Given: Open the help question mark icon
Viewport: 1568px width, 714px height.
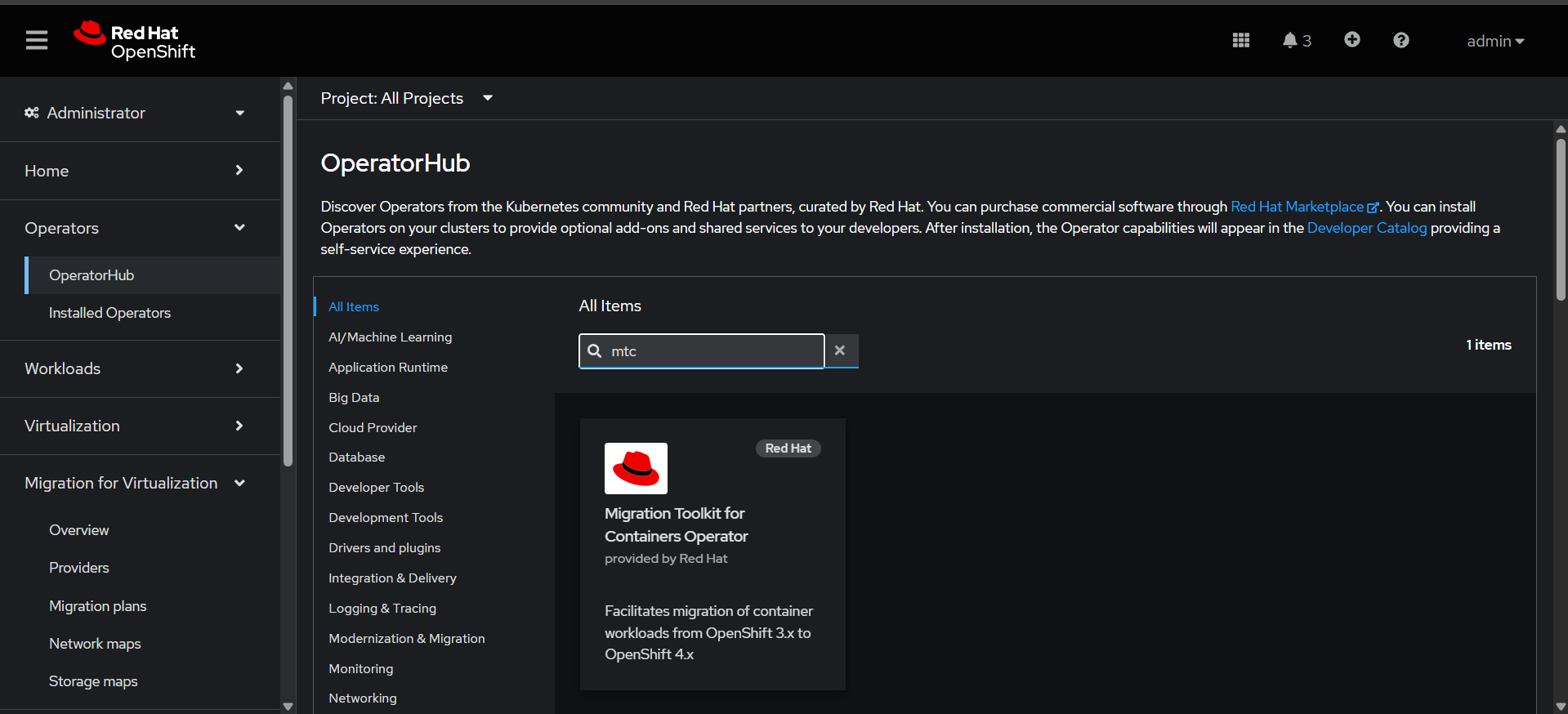Looking at the screenshot, I should [x=1400, y=40].
